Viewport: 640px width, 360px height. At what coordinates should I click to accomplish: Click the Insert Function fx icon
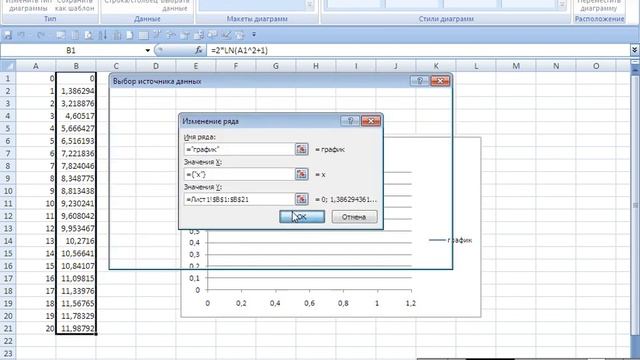(x=199, y=50)
